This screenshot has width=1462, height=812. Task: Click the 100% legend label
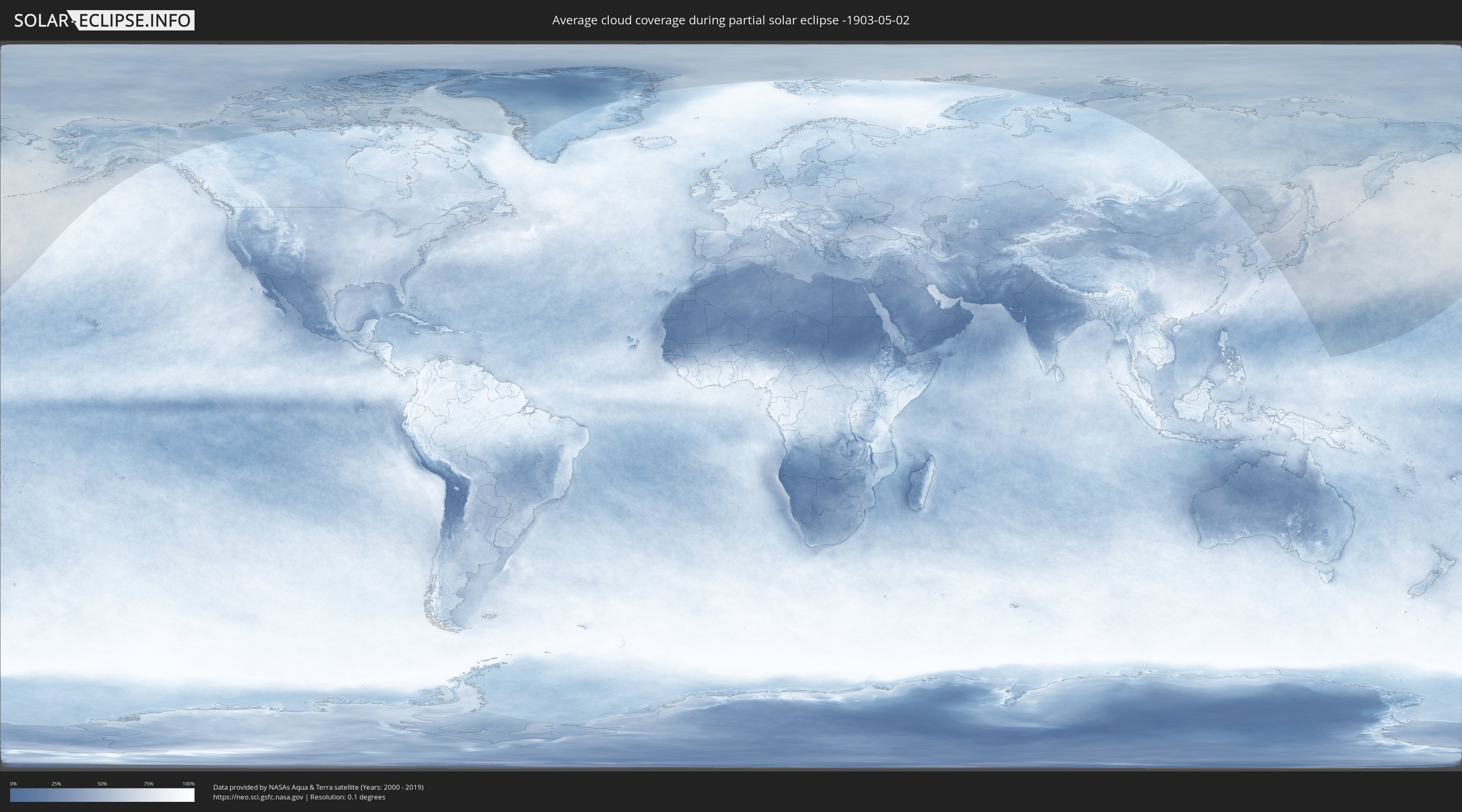pos(188,784)
